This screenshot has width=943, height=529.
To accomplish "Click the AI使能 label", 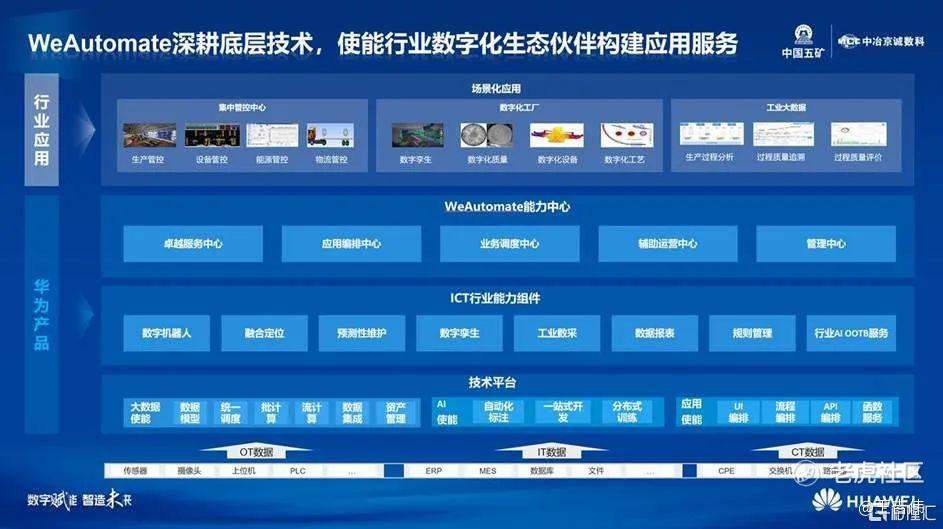I will click(x=447, y=412).
